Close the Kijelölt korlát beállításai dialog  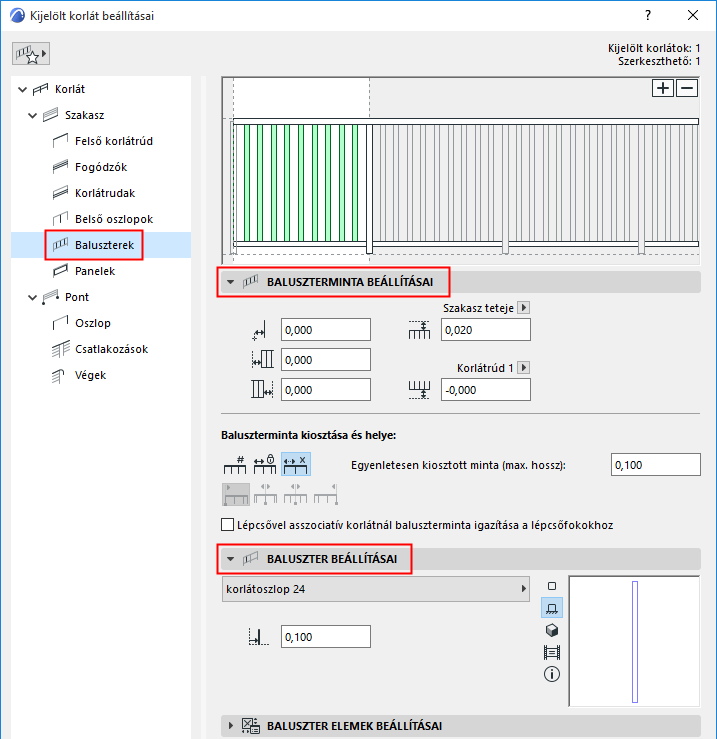pyautogui.click(x=692, y=15)
